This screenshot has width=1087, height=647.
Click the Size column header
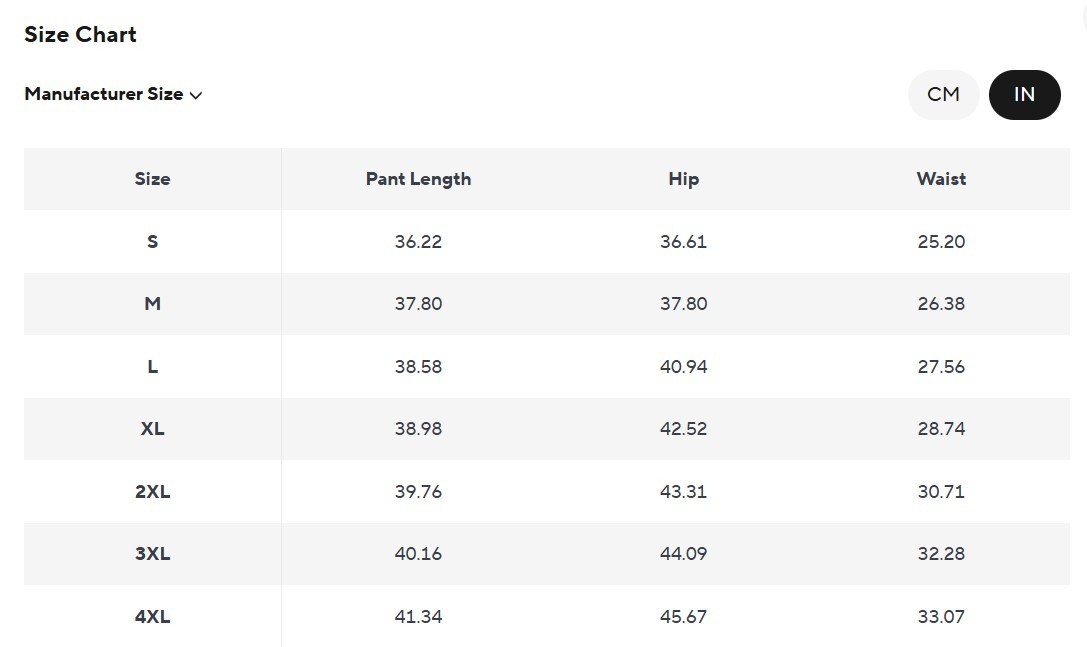click(152, 179)
